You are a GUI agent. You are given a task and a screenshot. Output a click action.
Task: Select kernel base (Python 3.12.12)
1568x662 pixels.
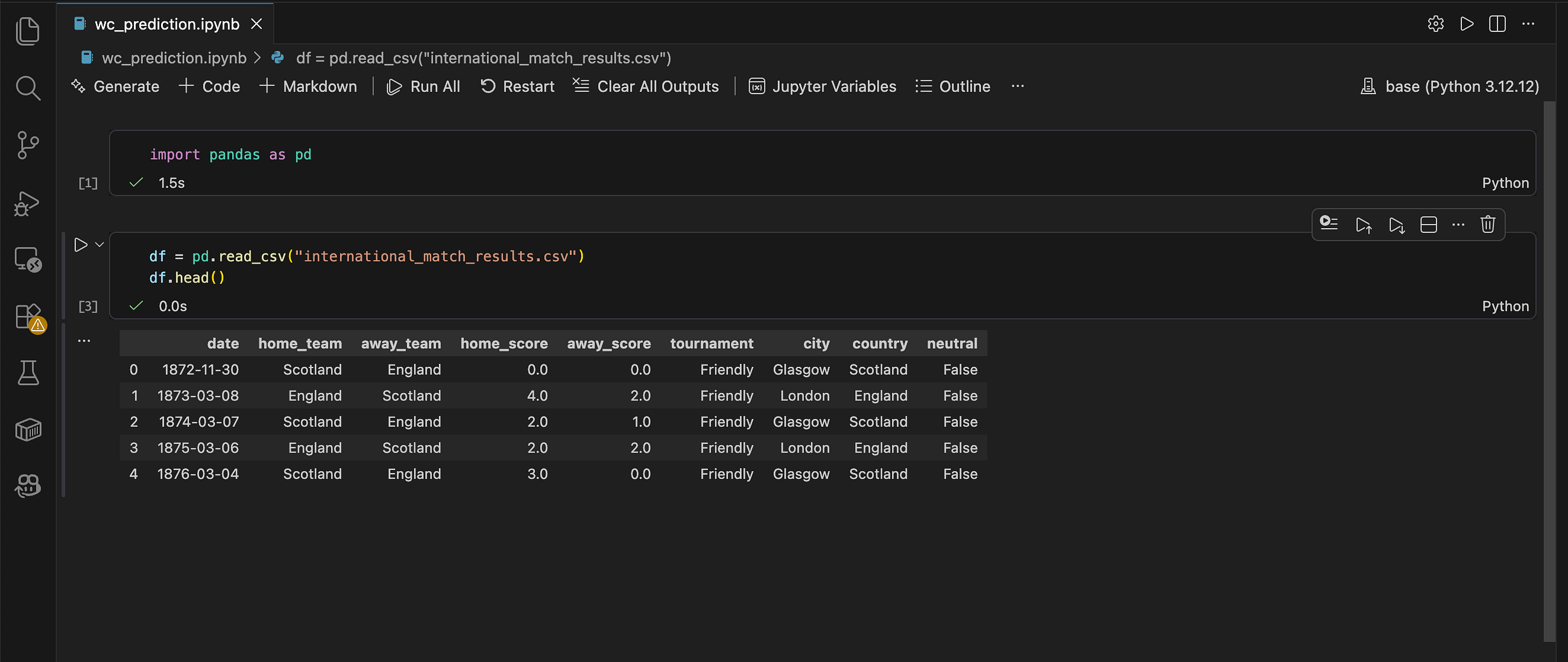1450,86
